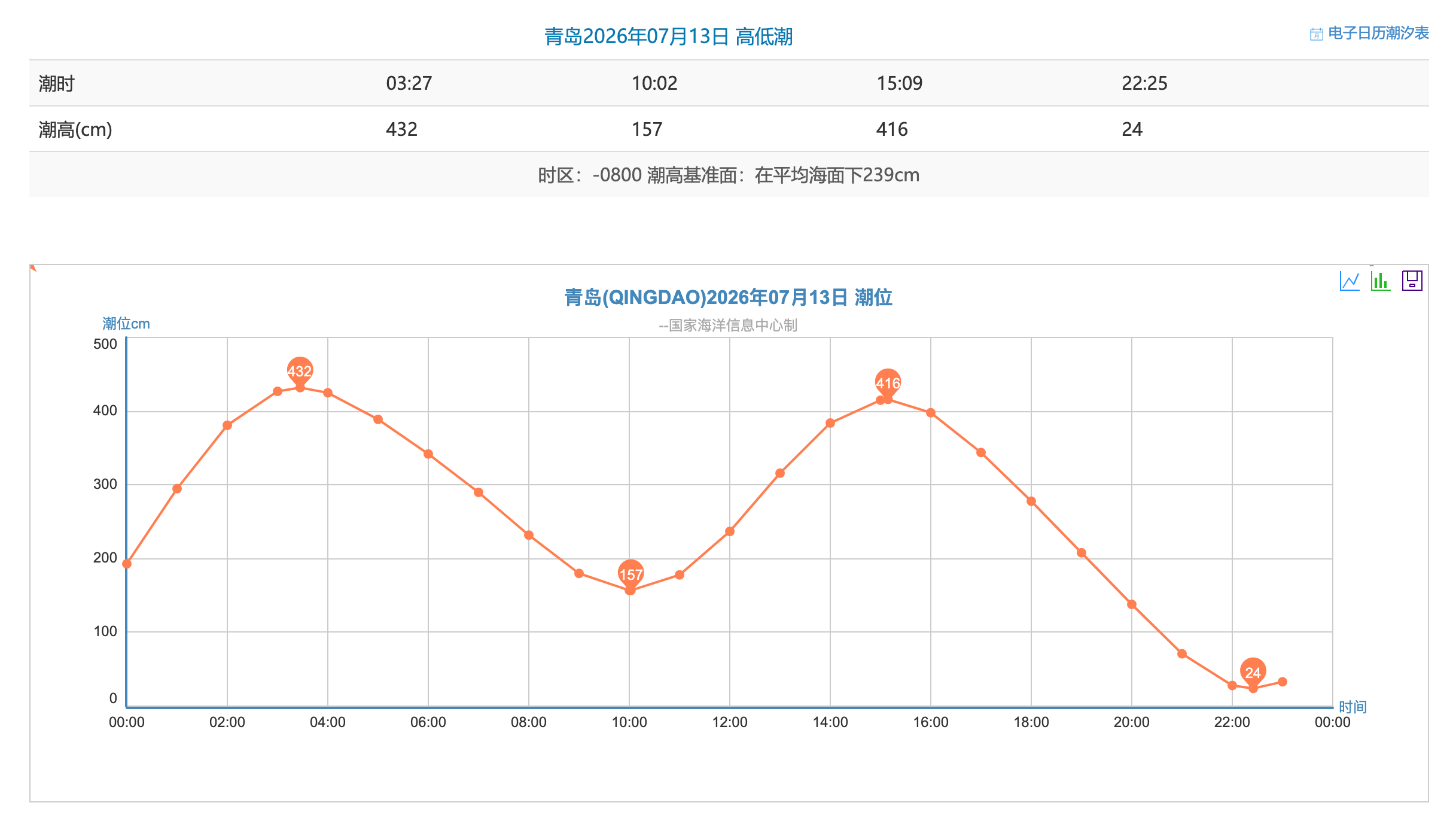This screenshot has height=827, width=1456.
Task: Click the 潮时 row header
Action: click(x=57, y=84)
